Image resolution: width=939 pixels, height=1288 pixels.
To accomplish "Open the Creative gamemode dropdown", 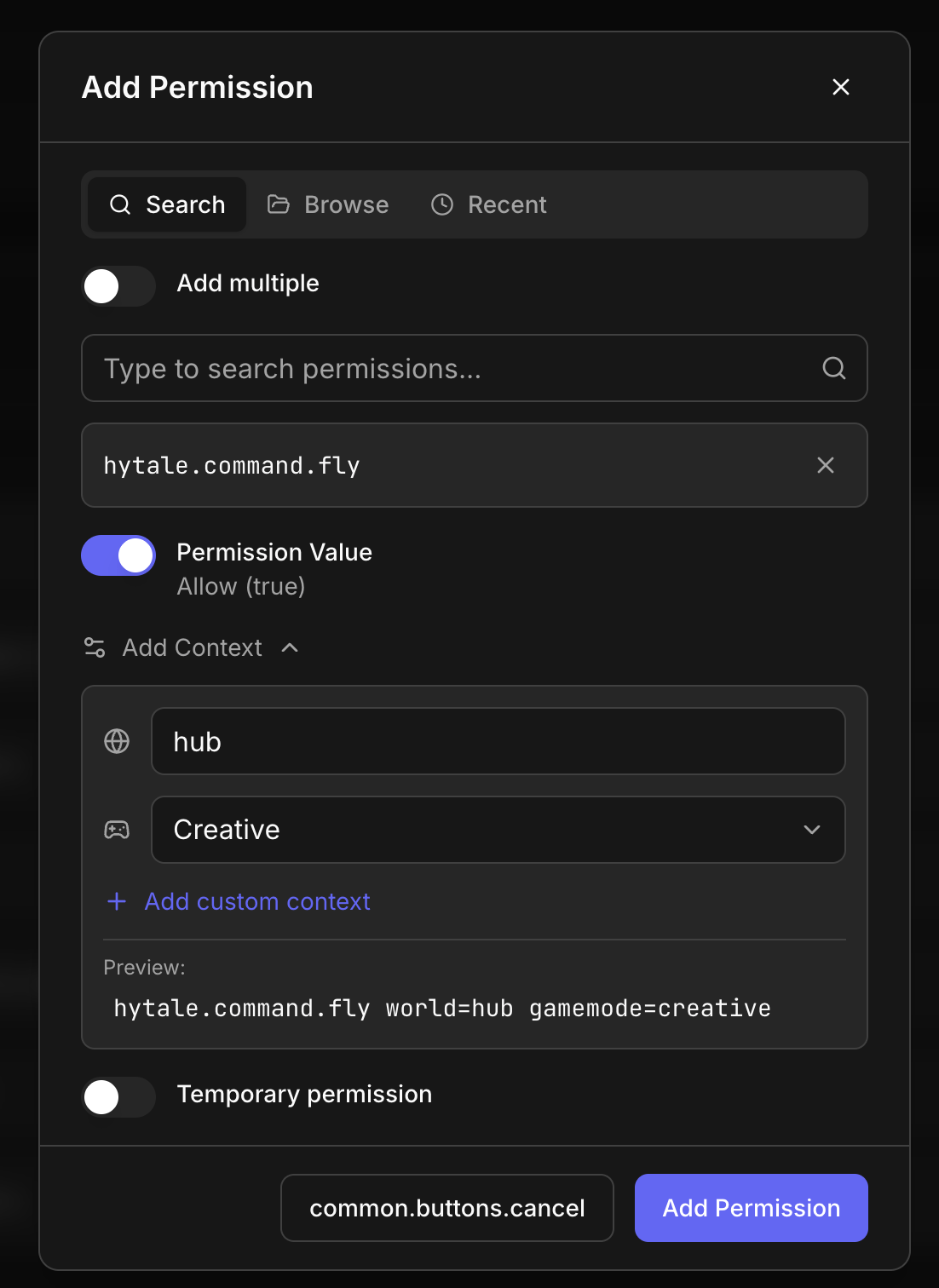I will [x=498, y=830].
